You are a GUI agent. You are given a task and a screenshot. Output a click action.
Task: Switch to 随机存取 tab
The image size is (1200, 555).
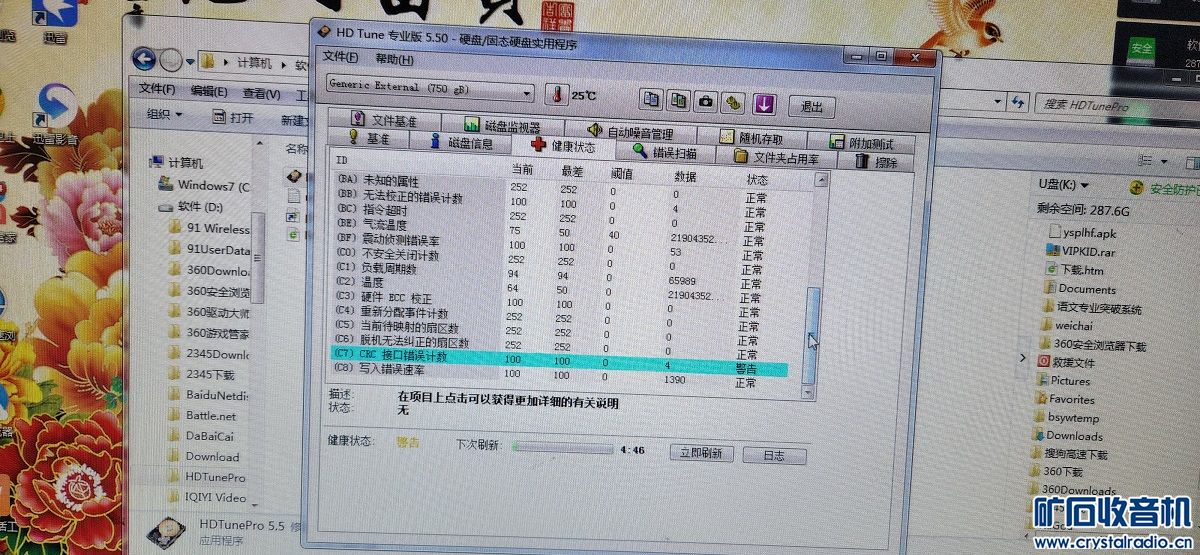click(x=752, y=138)
